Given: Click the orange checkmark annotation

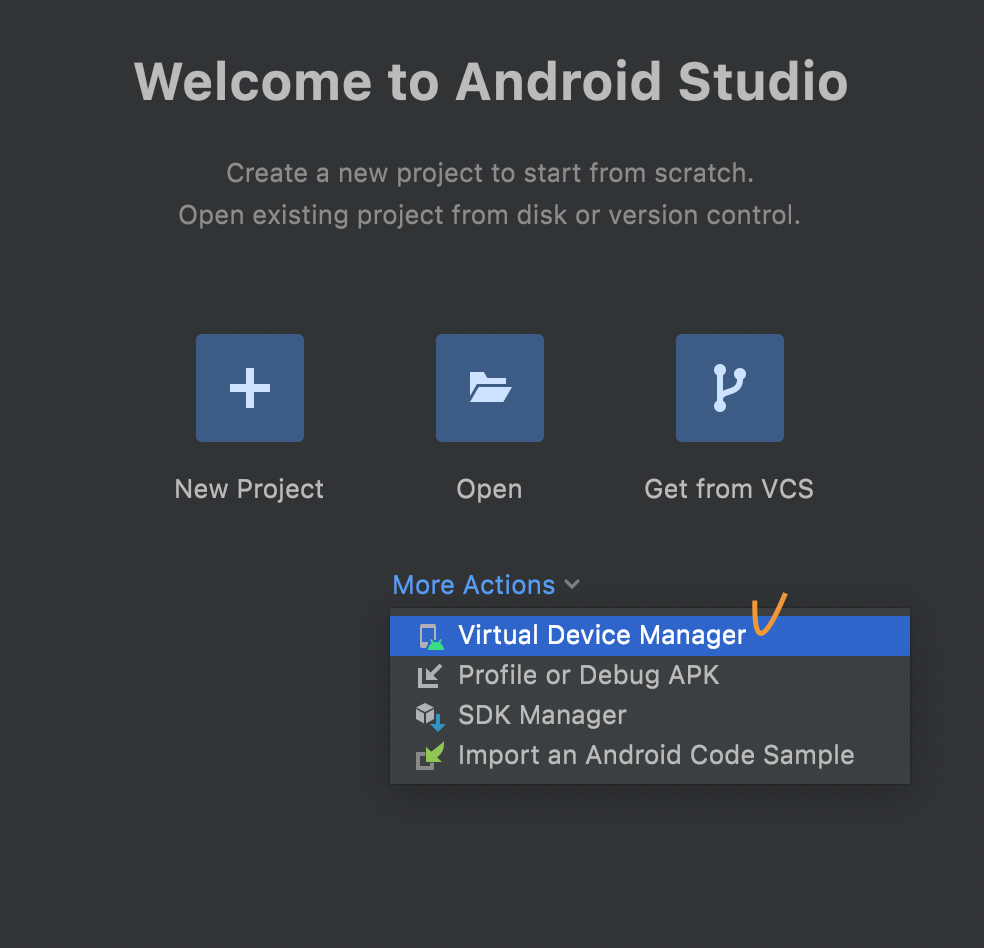Looking at the screenshot, I should [769, 614].
